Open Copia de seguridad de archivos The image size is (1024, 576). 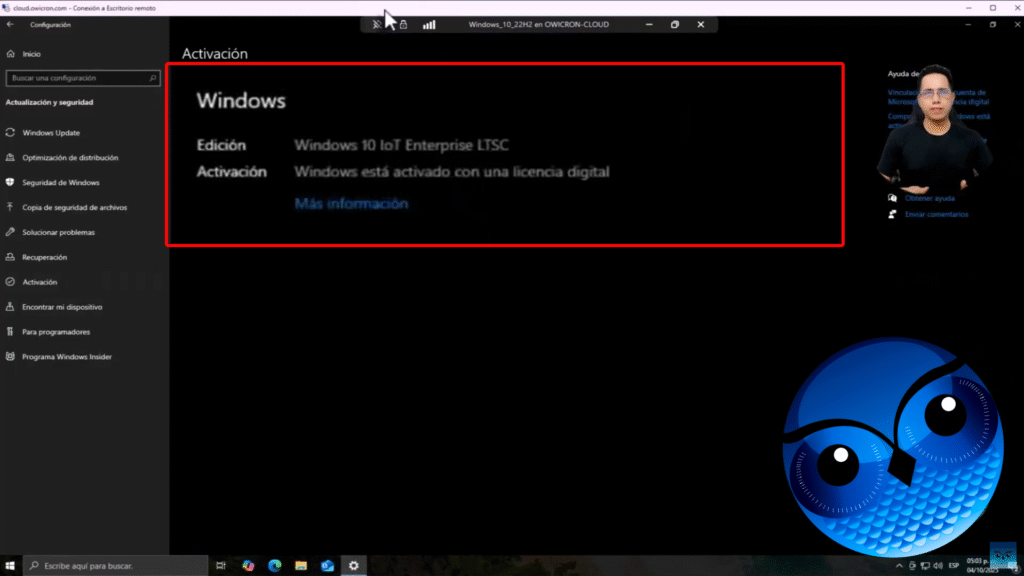click(74, 208)
